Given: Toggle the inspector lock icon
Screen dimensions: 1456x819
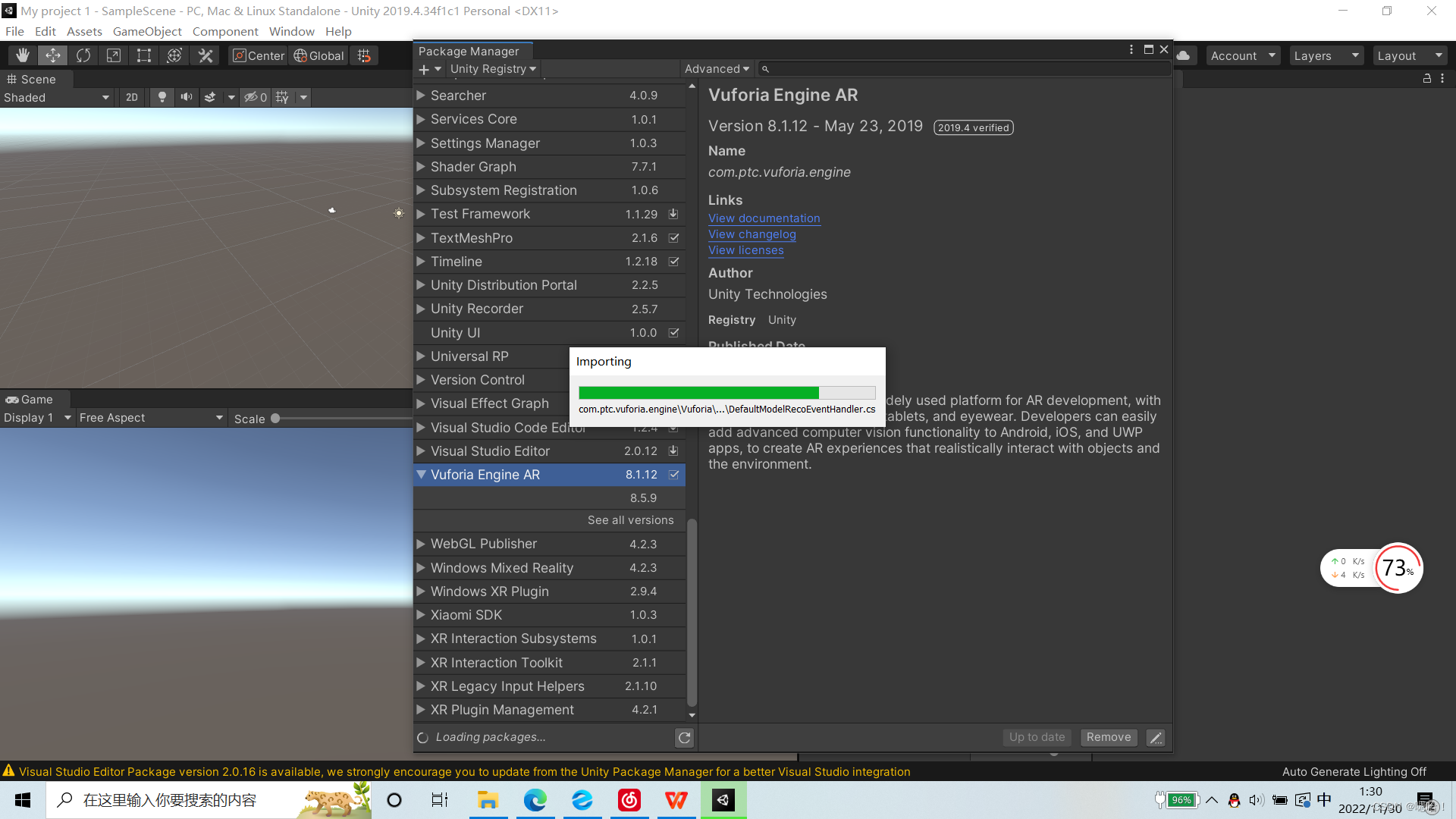Looking at the screenshot, I should (x=1426, y=78).
